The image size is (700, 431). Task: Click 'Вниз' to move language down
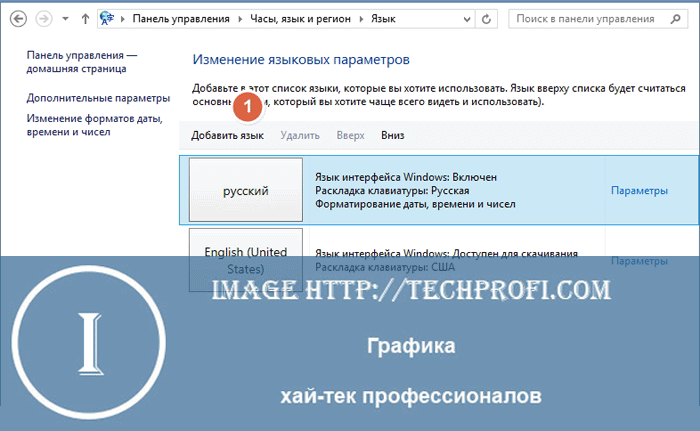393,135
